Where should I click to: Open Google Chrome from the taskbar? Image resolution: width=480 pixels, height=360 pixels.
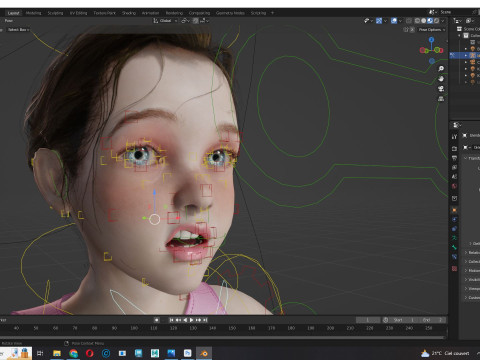click(x=73, y=353)
